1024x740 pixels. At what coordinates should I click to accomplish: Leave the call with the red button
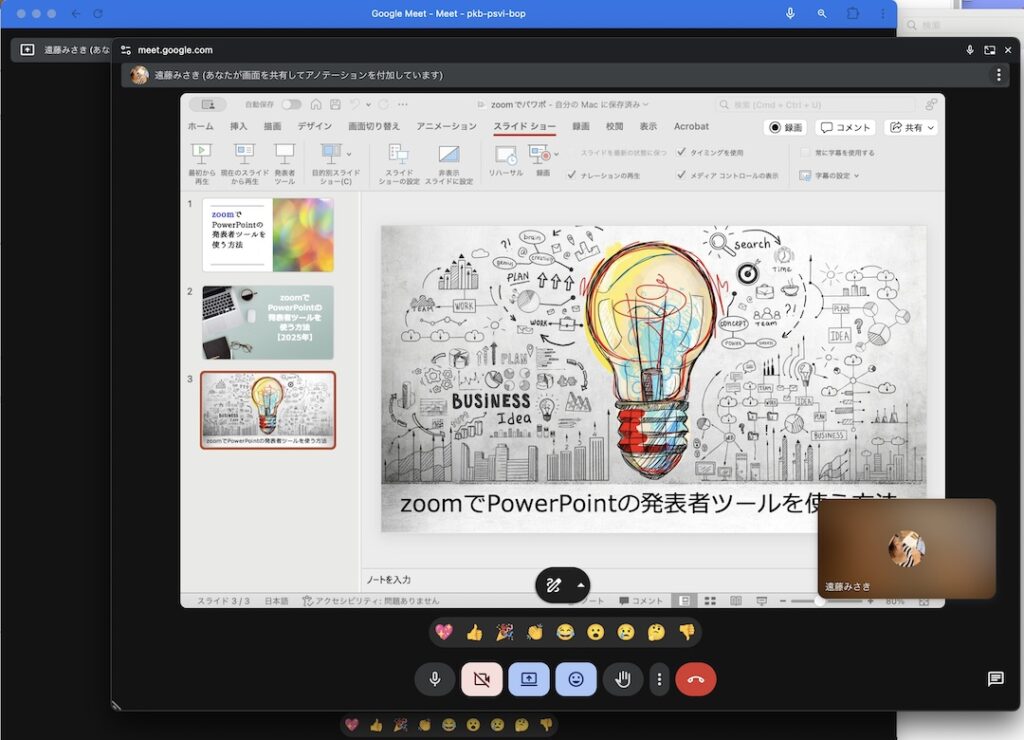pyautogui.click(x=696, y=679)
